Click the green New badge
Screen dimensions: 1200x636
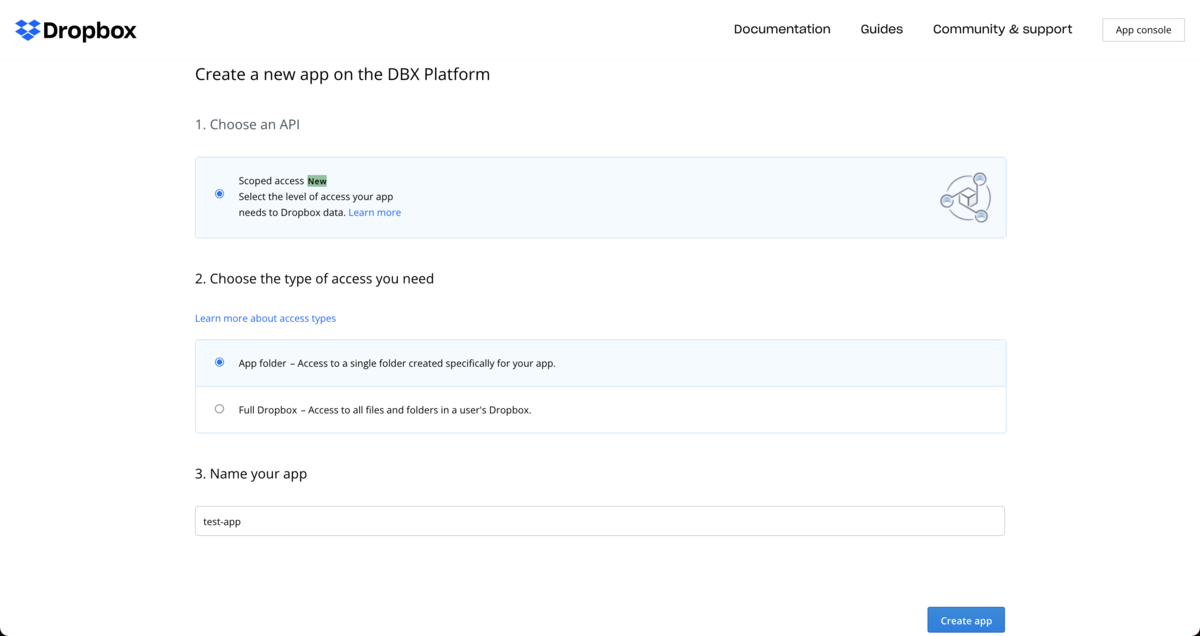317,181
